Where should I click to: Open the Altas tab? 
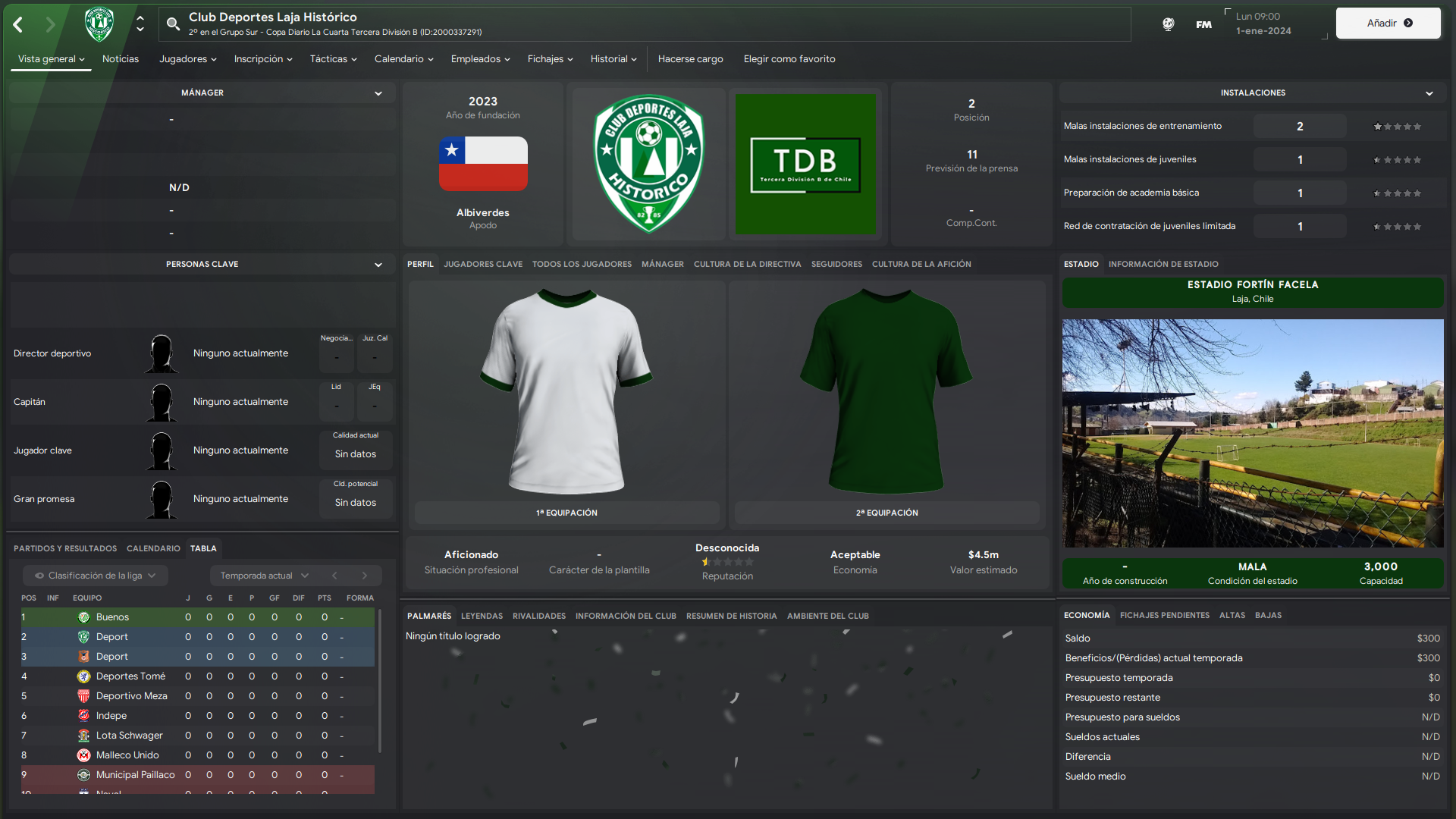tap(1232, 615)
